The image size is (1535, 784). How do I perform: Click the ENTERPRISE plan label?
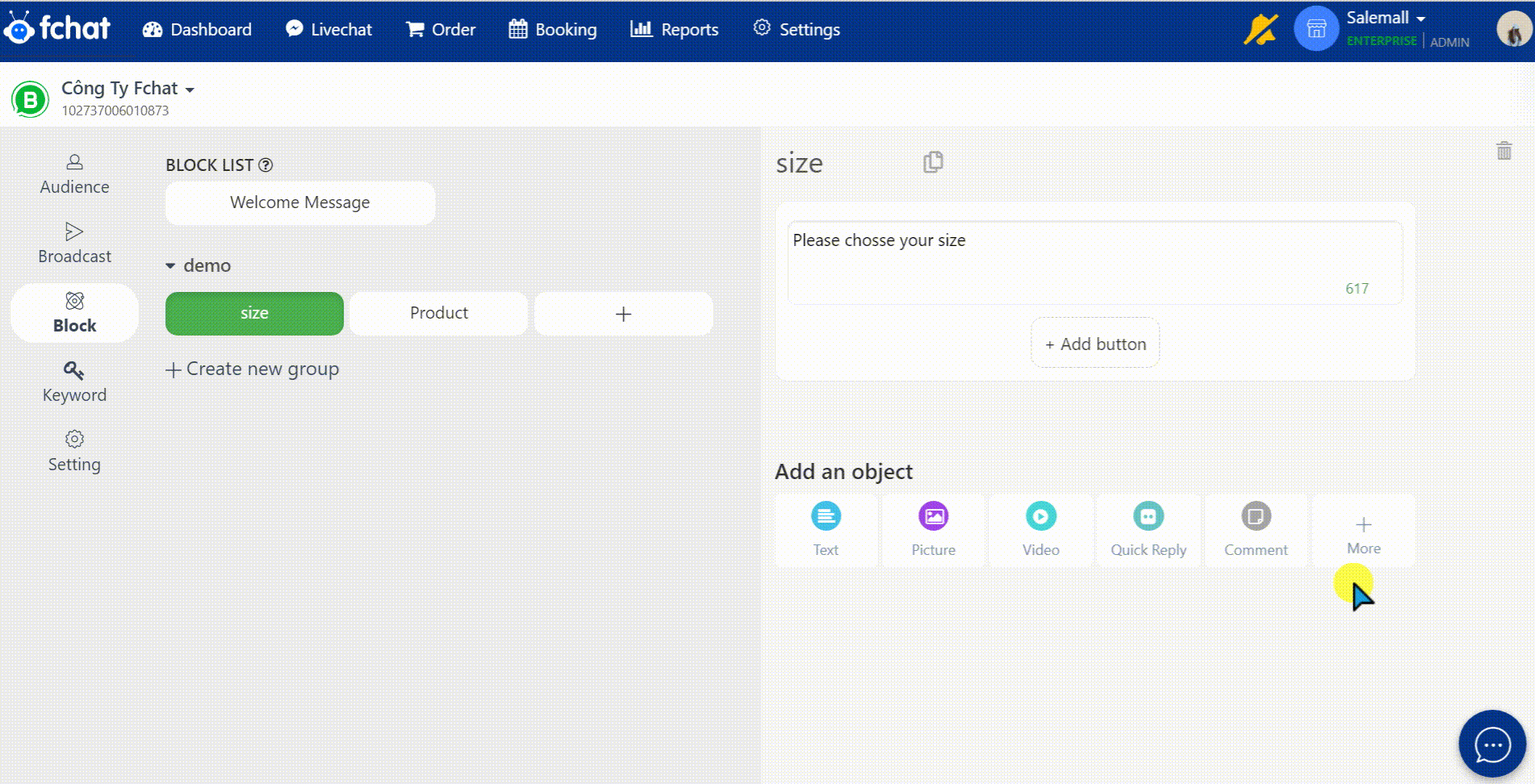click(1382, 41)
